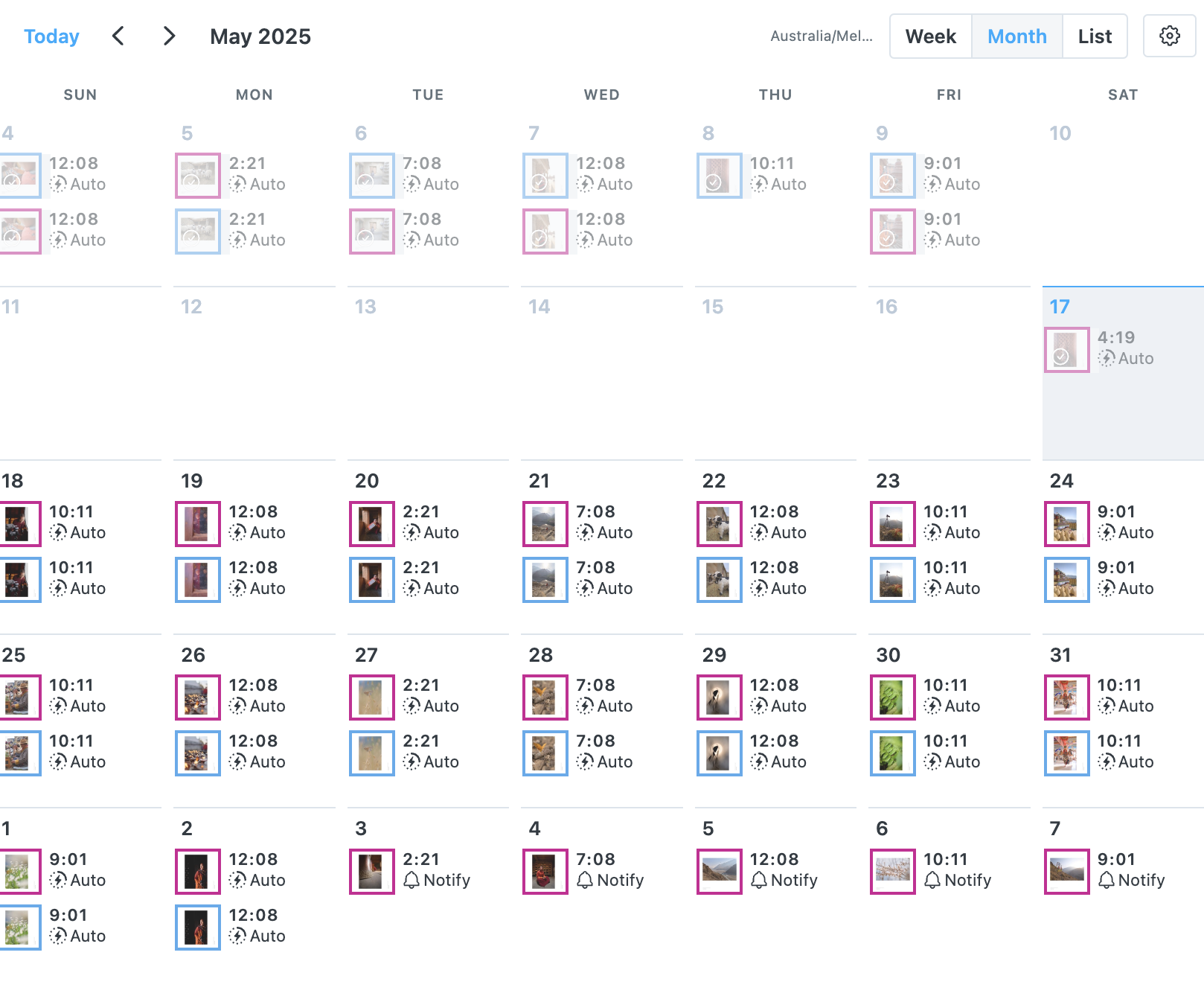The width and height of the screenshot is (1204, 996).
Task: Open May 24 first 9:01 post thumbnail
Action: 1066,524
